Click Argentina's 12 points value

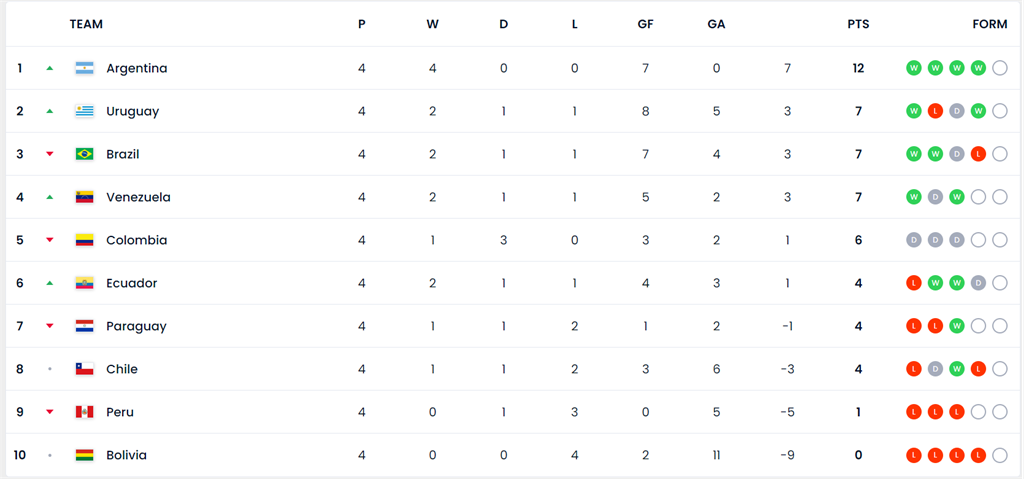(858, 68)
